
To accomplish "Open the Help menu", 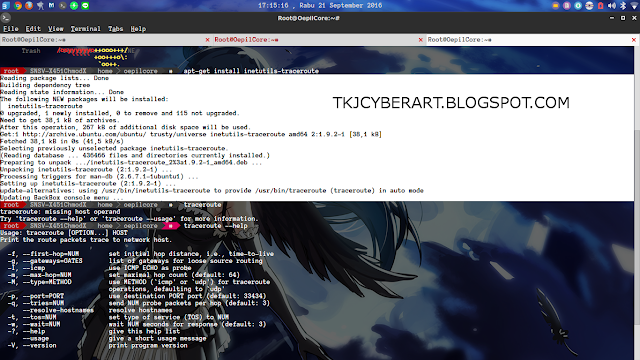I will pyautogui.click(x=138, y=29).
